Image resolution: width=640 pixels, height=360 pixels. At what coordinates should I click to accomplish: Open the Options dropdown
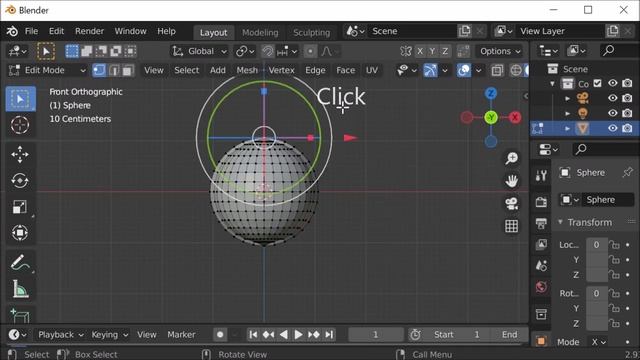pos(500,51)
